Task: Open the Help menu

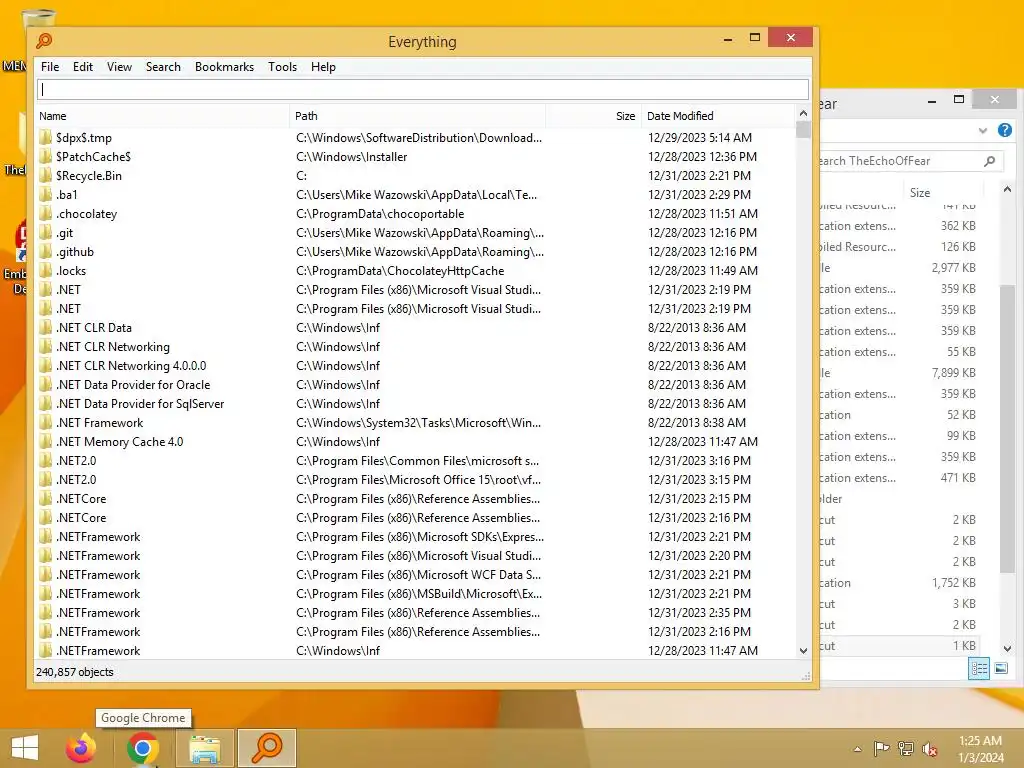Action: (323, 67)
